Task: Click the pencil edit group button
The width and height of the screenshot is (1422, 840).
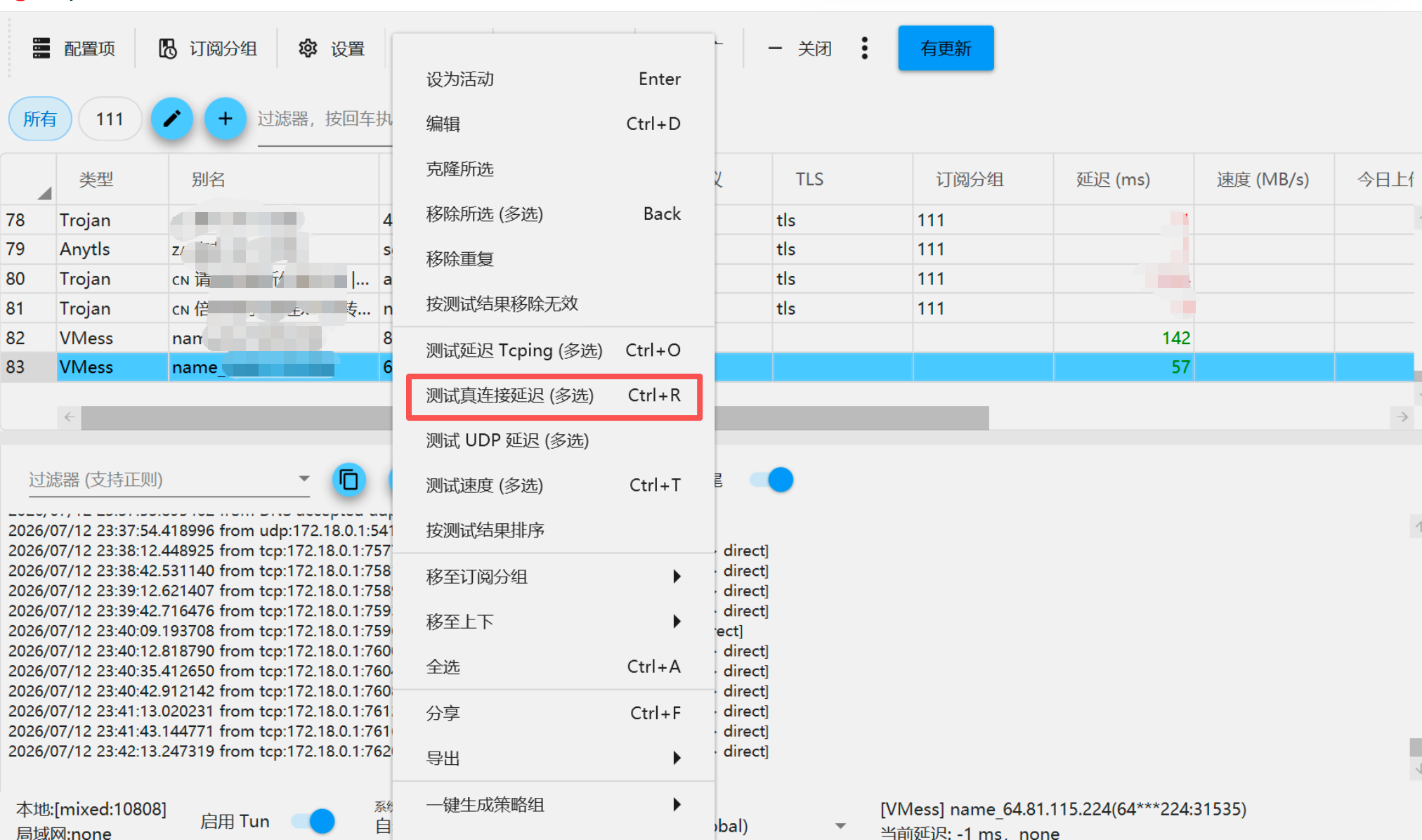Action: point(172,119)
